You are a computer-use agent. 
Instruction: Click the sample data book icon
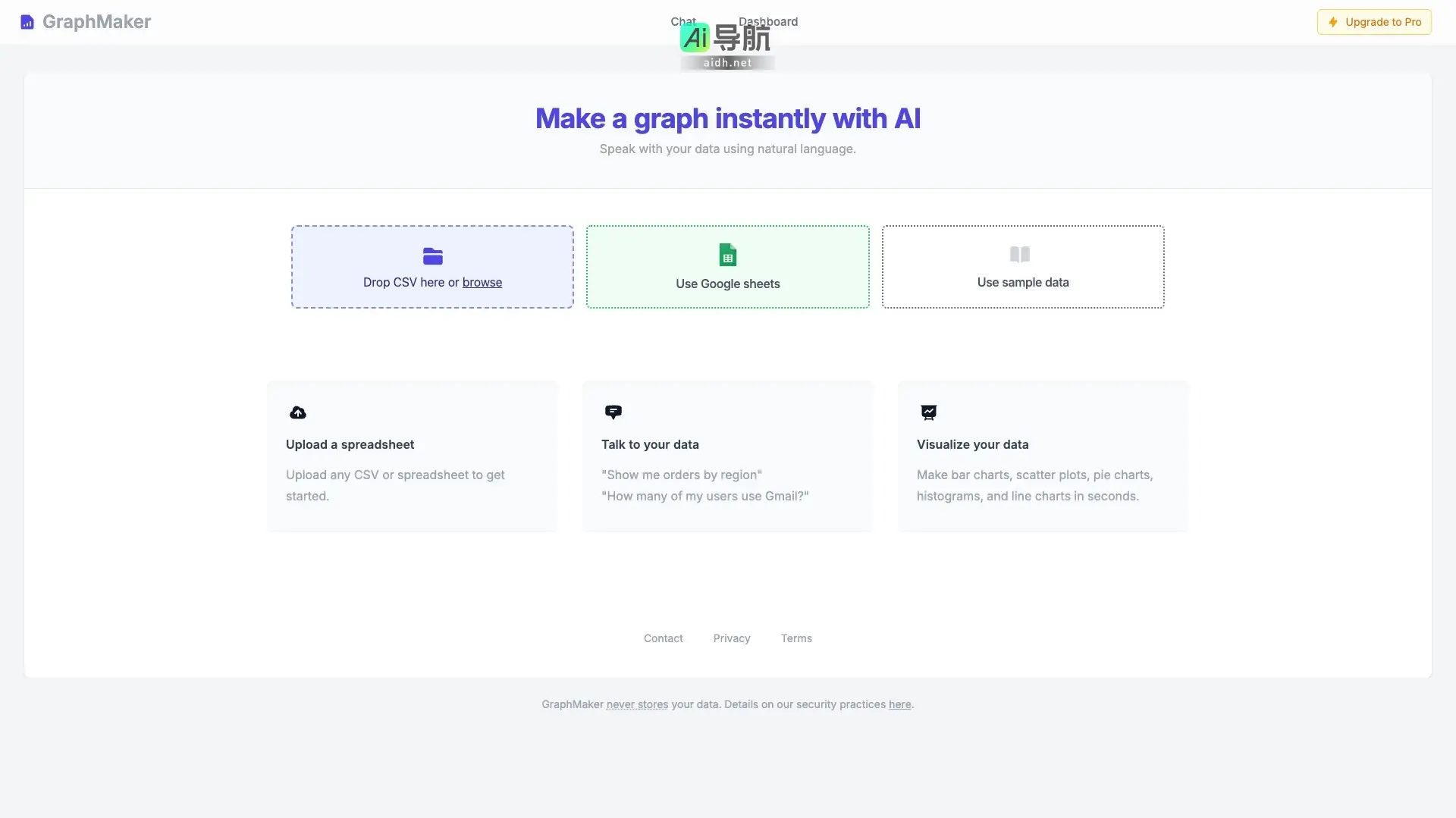pyautogui.click(x=1020, y=255)
